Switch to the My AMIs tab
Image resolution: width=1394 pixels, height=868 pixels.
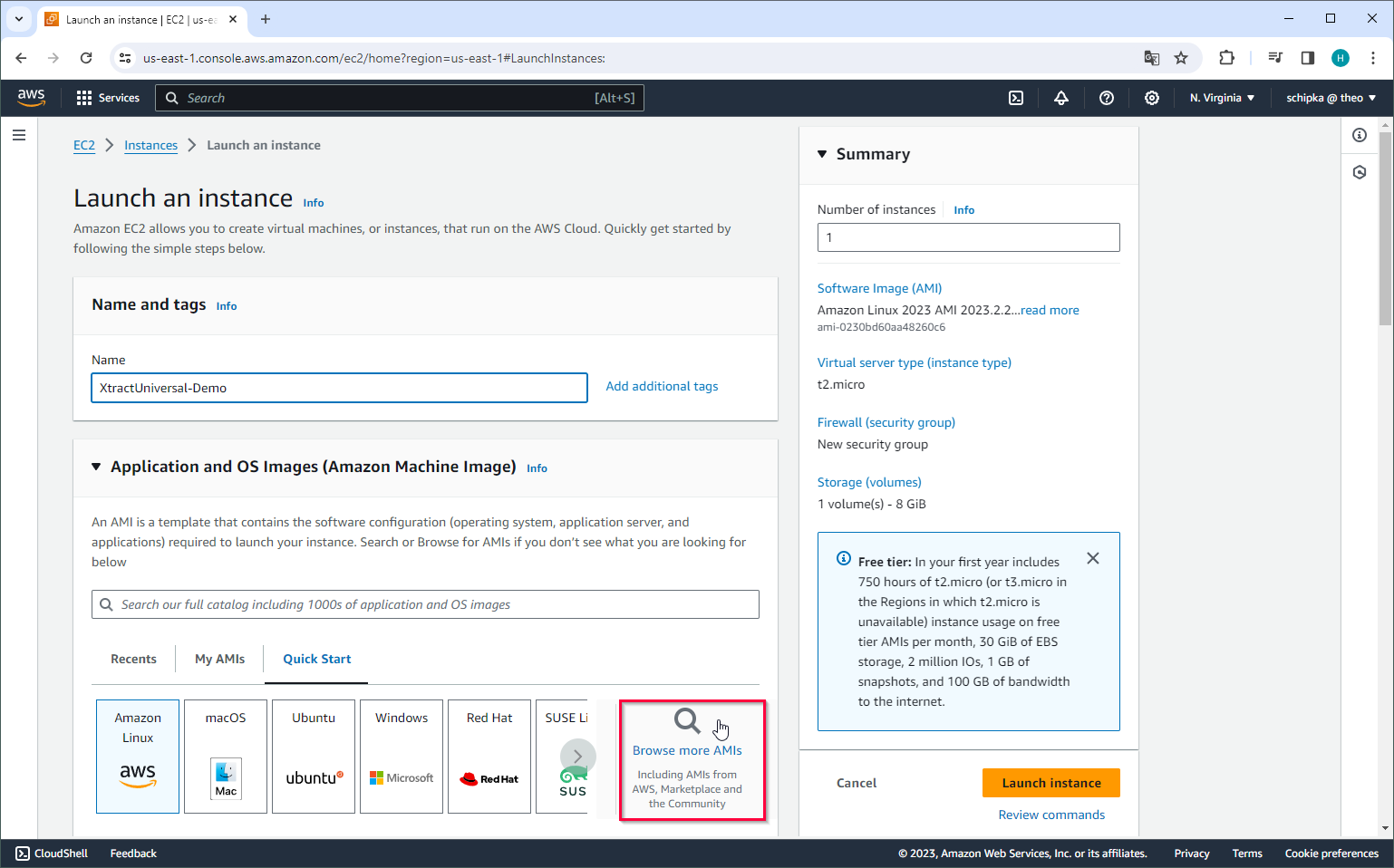click(219, 659)
